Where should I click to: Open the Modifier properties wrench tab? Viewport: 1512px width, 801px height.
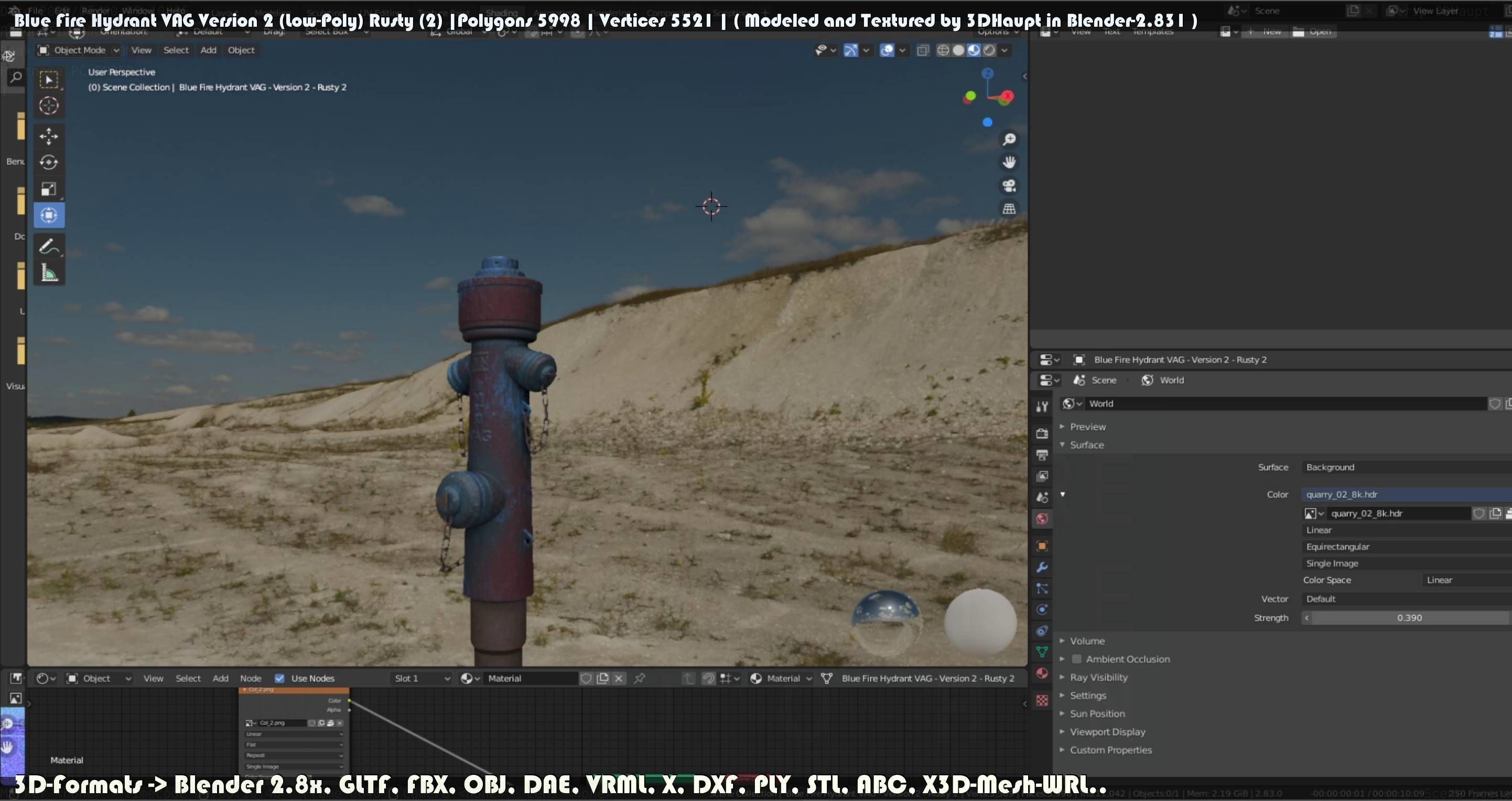pos(1042,567)
